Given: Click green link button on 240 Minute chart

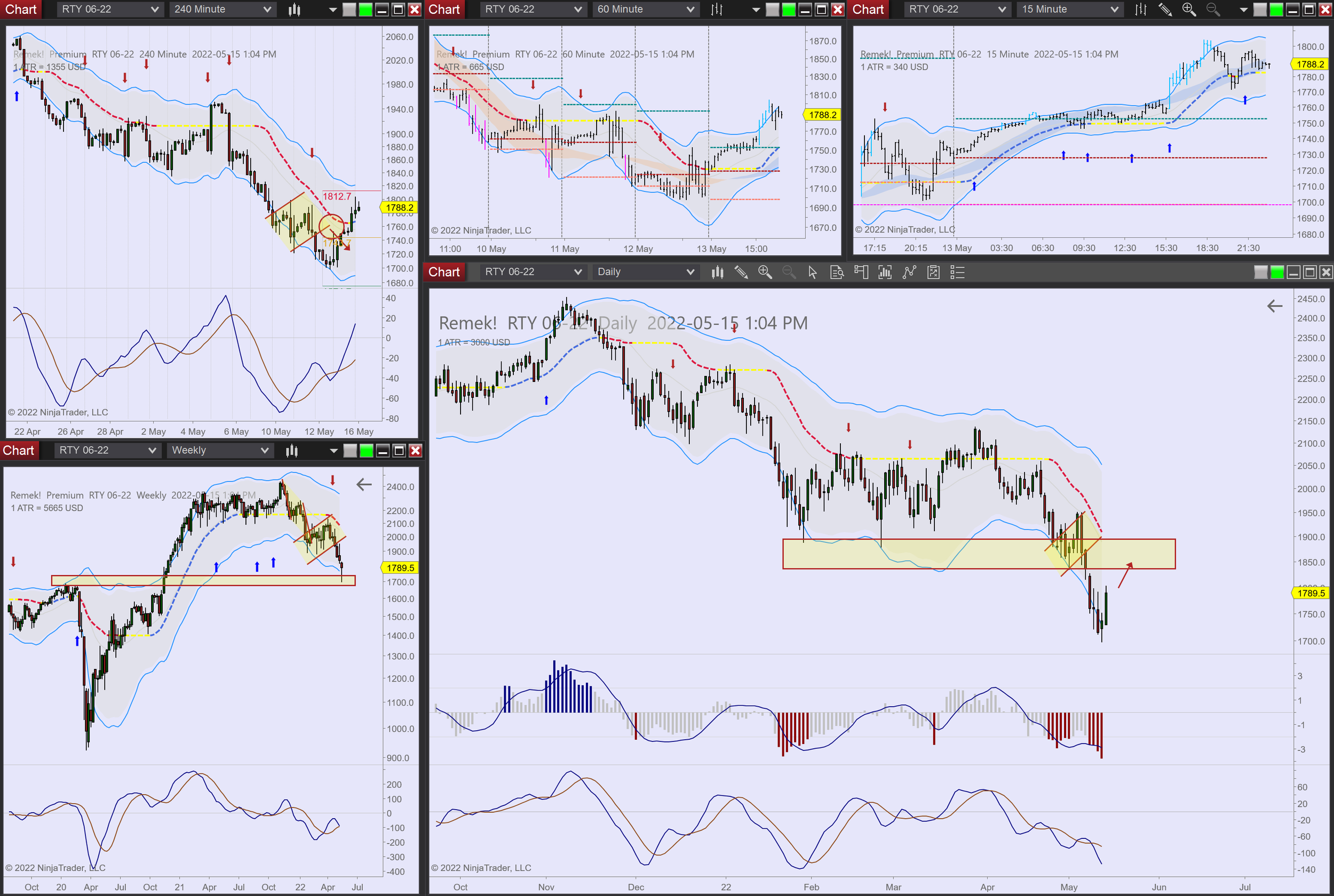Looking at the screenshot, I should click(x=366, y=9).
